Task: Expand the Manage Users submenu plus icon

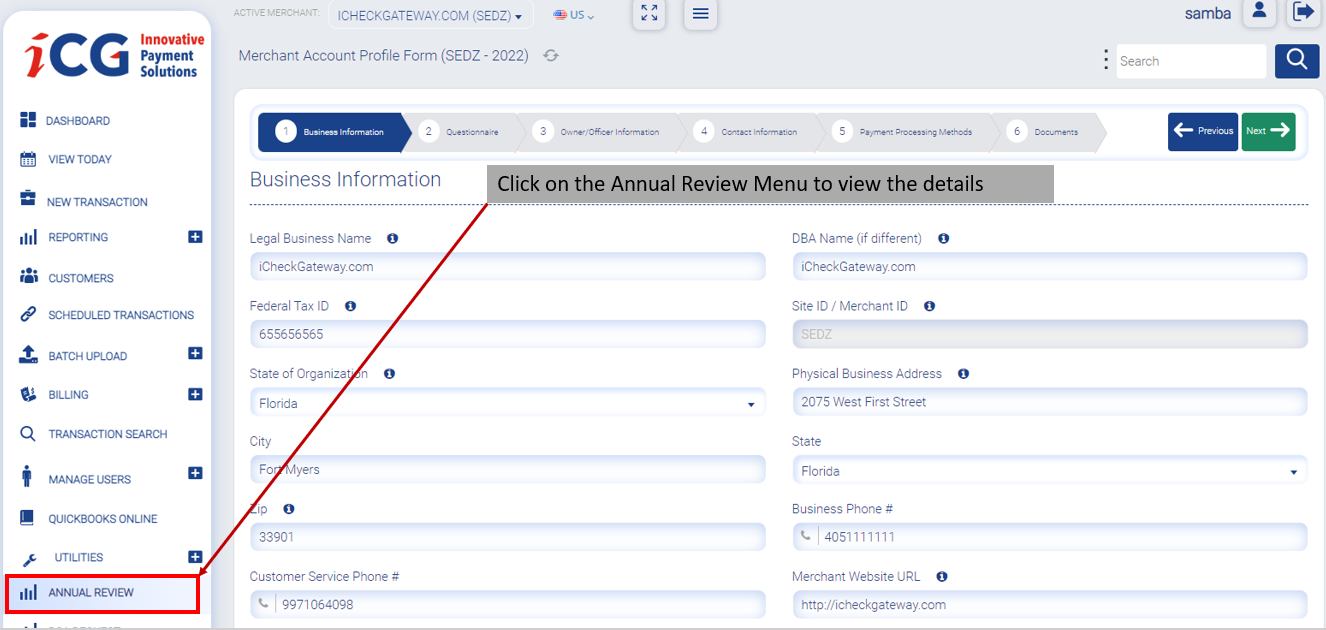Action: 195,473
